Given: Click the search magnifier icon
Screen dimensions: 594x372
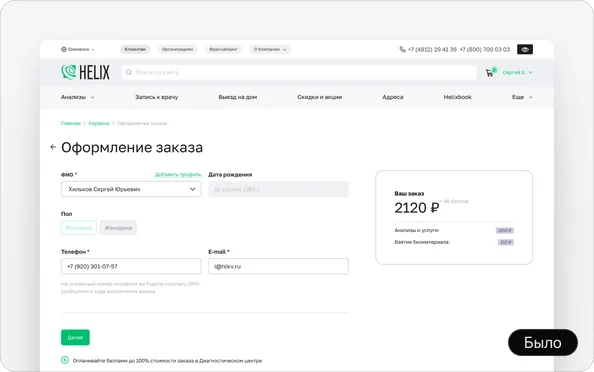Looking at the screenshot, I should point(129,72).
